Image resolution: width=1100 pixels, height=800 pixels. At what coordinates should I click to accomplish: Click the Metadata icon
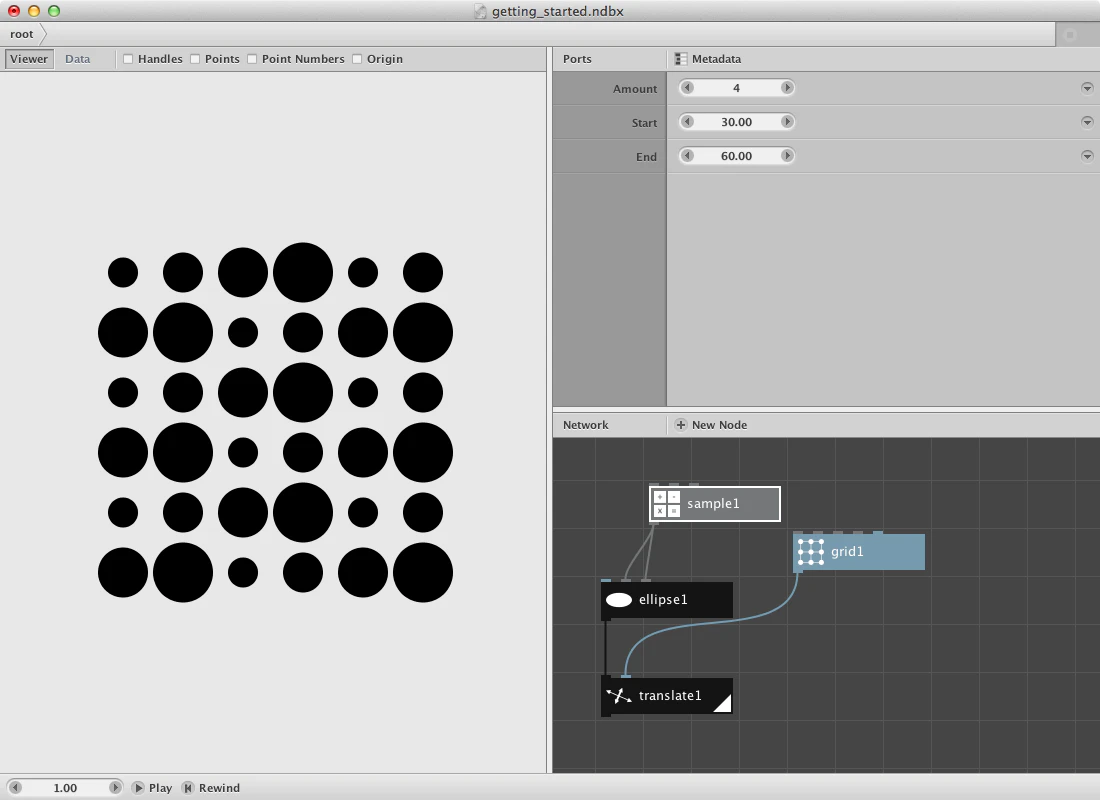point(681,59)
